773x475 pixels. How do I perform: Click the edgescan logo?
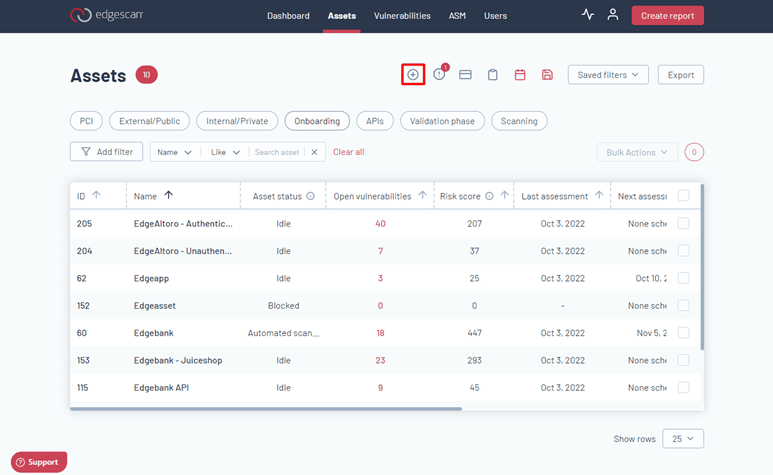[x=106, y=15]
